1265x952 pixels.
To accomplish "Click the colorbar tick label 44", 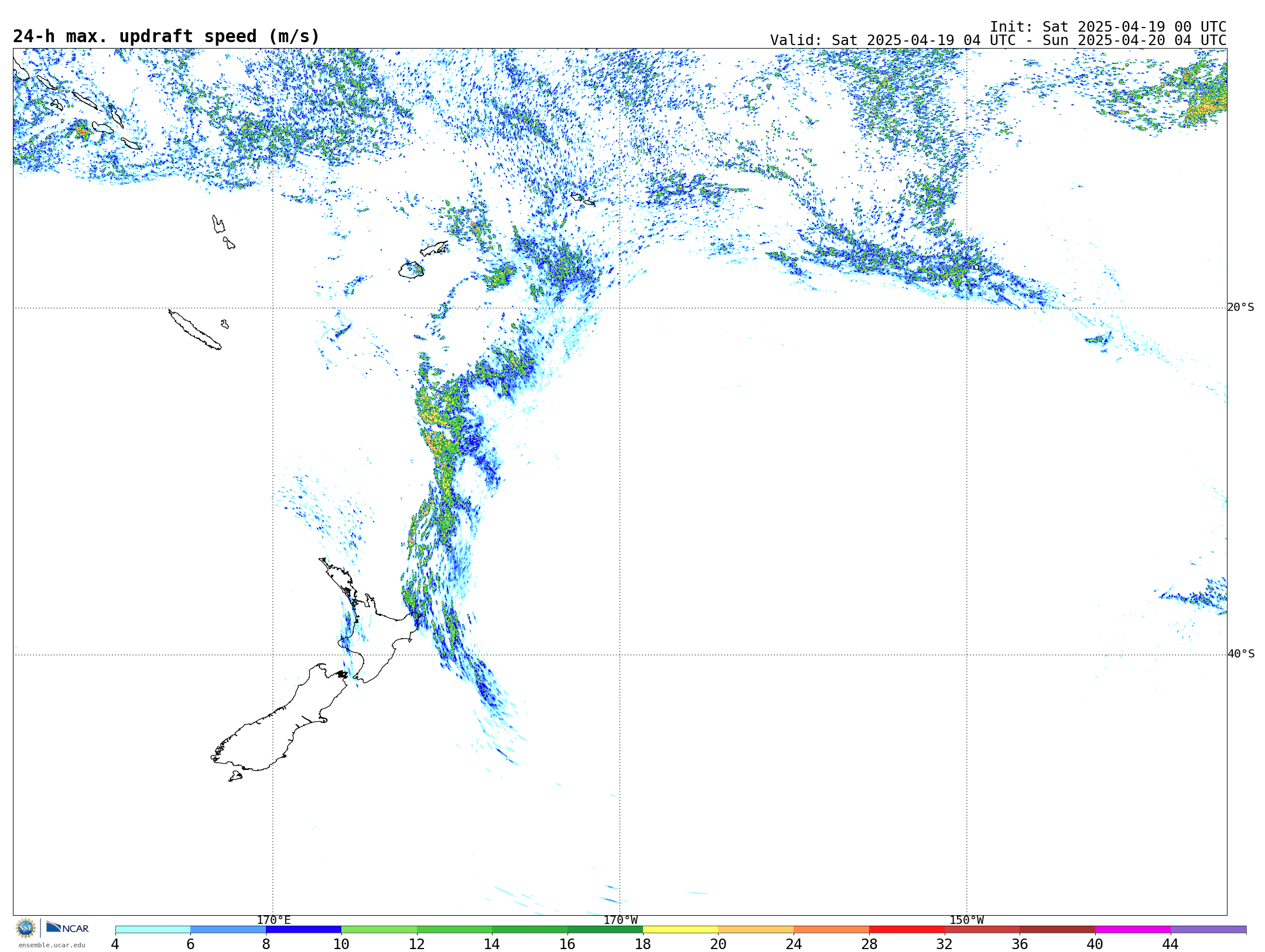I will pyautogui.click(x=1170, y=944).
